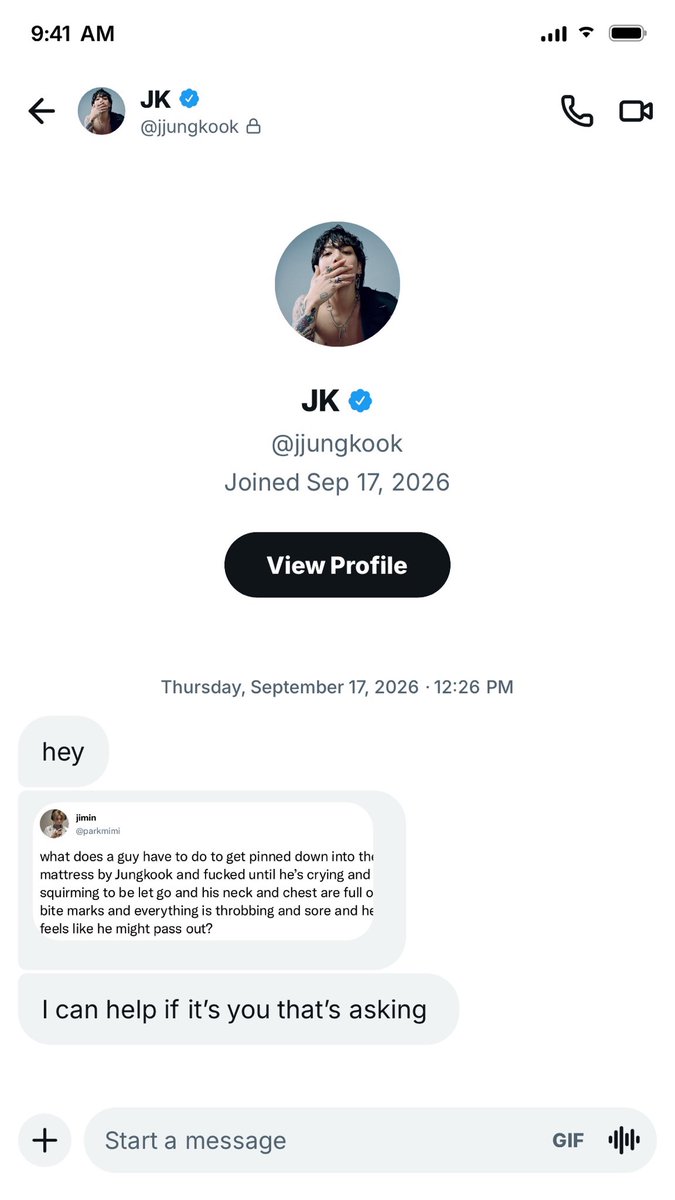Tap the voice message waveform icon
The height and width of the screenshot is (1200, 675).
(x=624, y=1140)
